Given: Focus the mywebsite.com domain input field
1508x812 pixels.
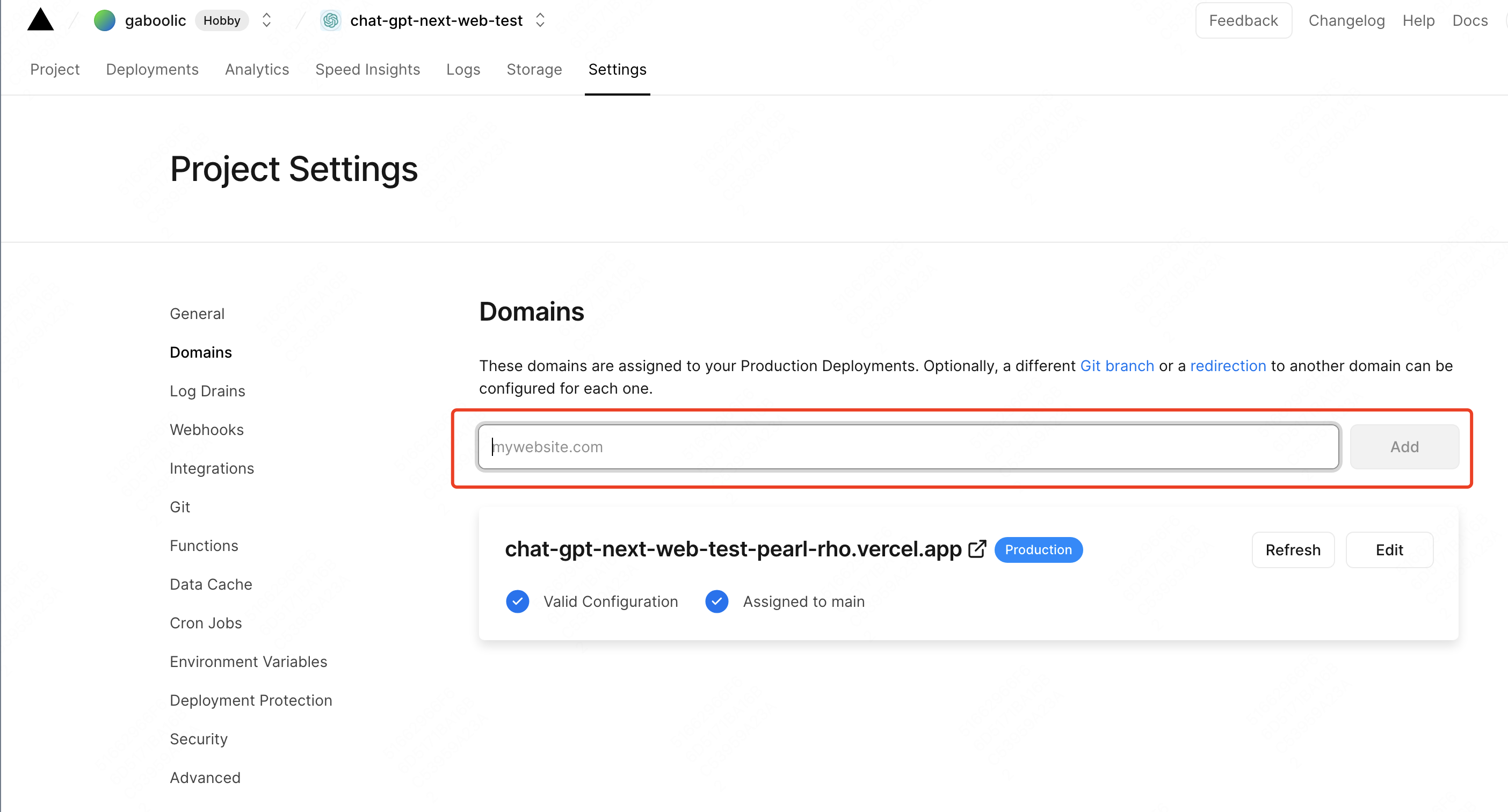Looking at the screenshot, I should tap(908, 447).
